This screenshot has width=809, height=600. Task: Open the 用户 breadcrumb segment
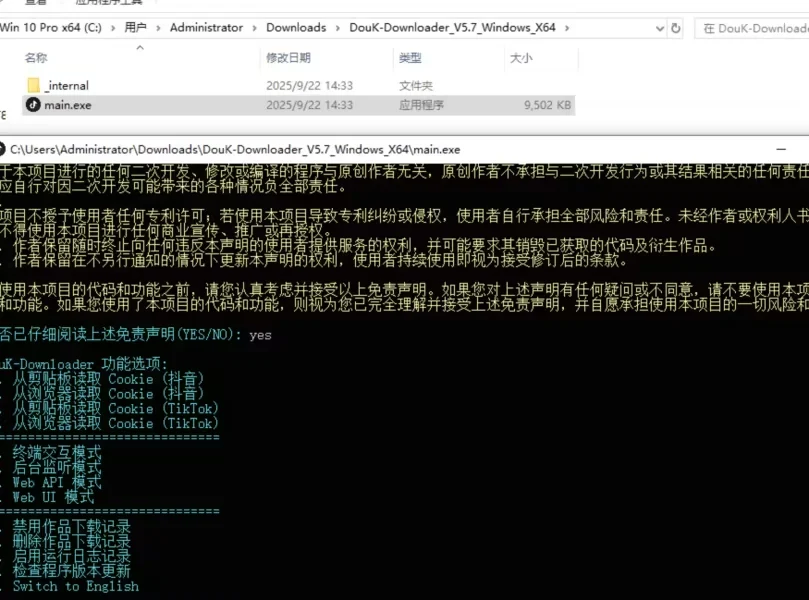(x=135, y=28)
